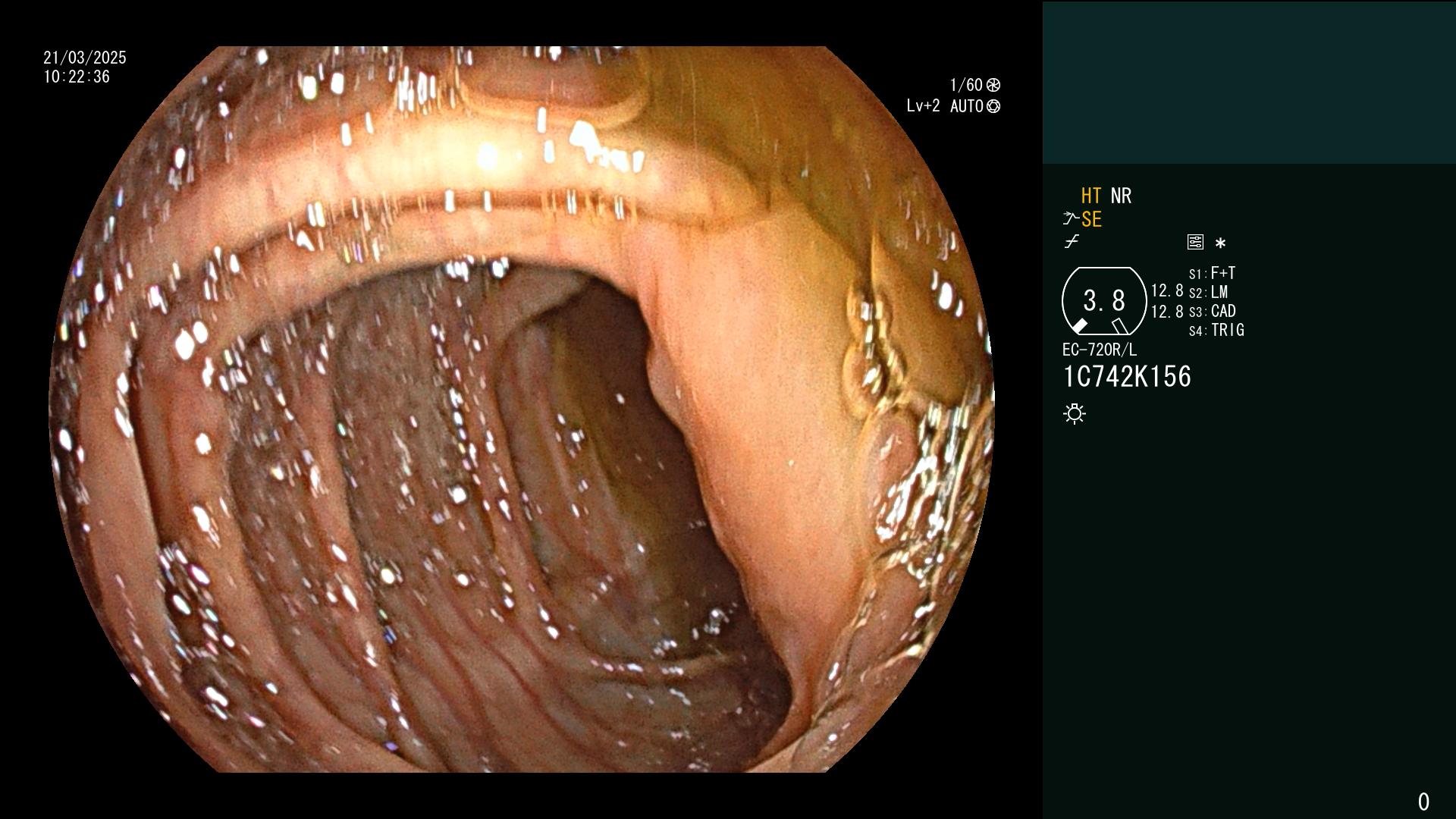1456x819 pixels.
Task: Click the lower 12.8 diameter value
Action: click(x=1167, y=312)
